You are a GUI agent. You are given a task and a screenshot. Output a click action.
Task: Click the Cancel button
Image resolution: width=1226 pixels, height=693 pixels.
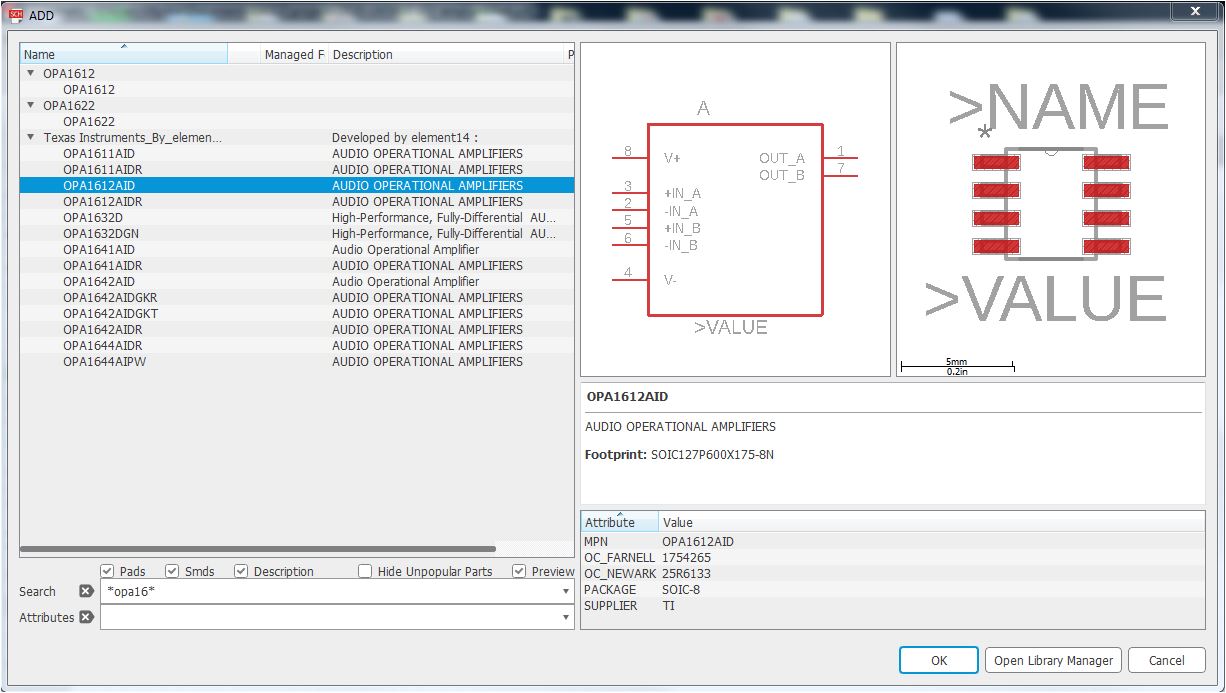(1166, 660)
